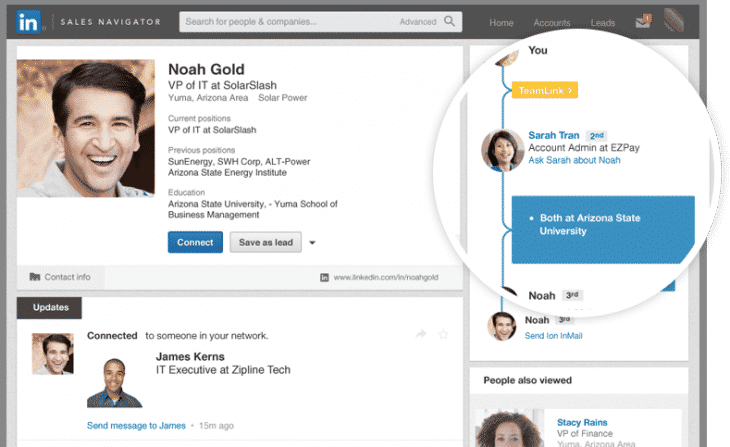This screenshot has width=730, height=447.
Task: Open Advanced search options
Action: click(417, 21)
